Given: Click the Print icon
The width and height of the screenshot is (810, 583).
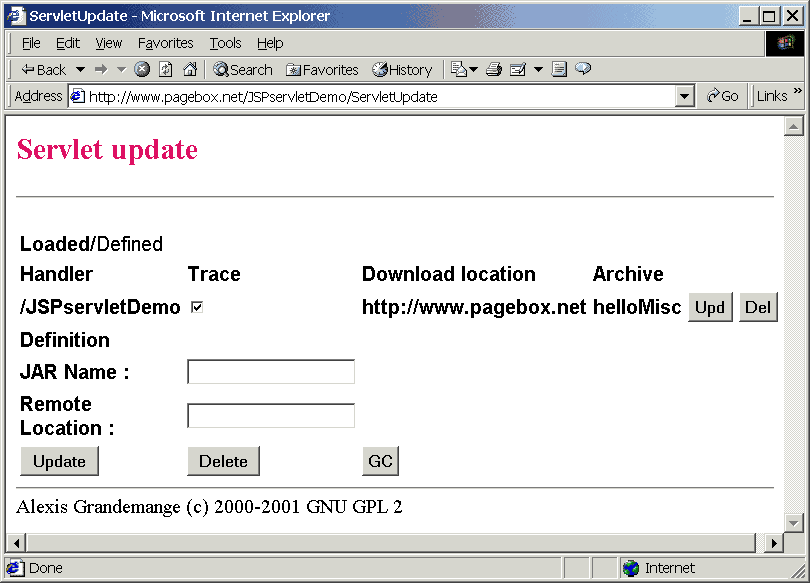Looking at the screenshot, I should click(x=494, y=69).
